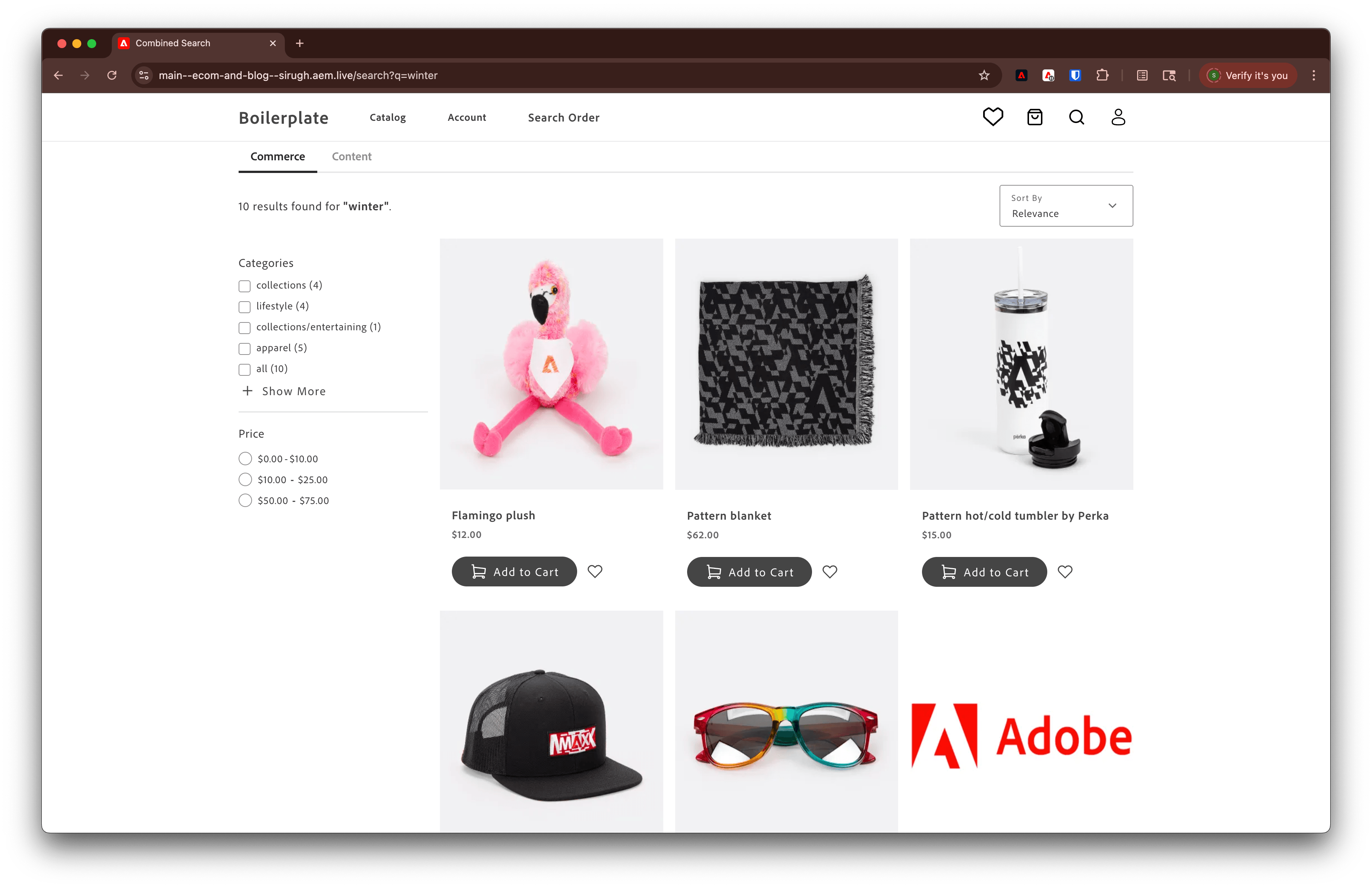Screen dimensions: 1372x888
Task: Click the heart icon next to Pattern blanket
Action: [830, 571]
